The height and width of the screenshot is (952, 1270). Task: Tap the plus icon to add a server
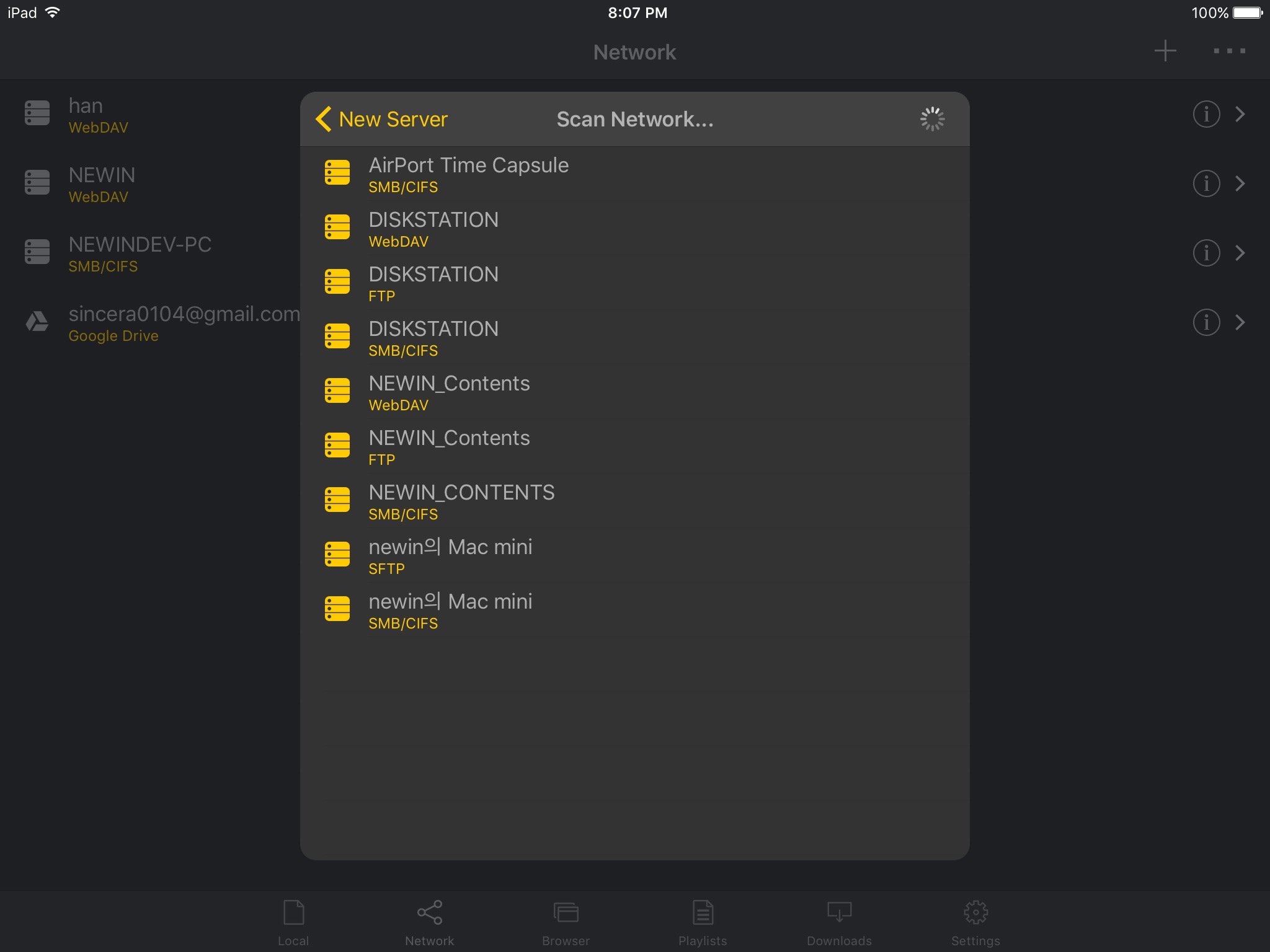point(1165,51)
